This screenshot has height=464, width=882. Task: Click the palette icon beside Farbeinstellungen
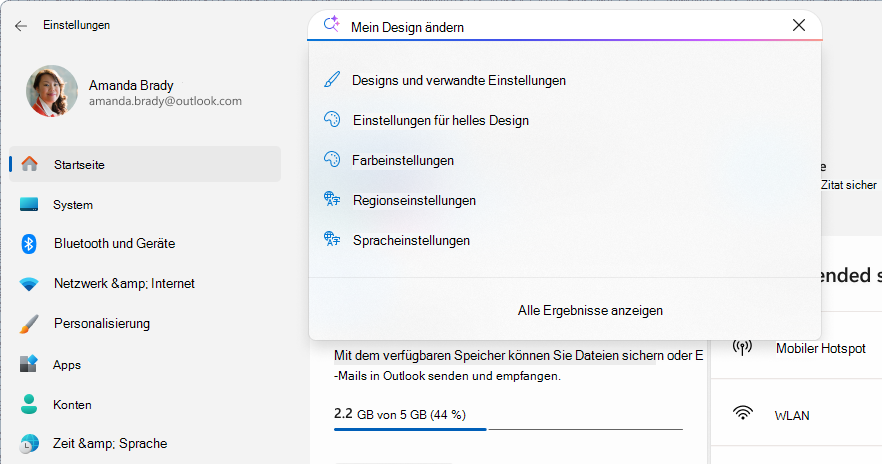[x=332, y=159]
